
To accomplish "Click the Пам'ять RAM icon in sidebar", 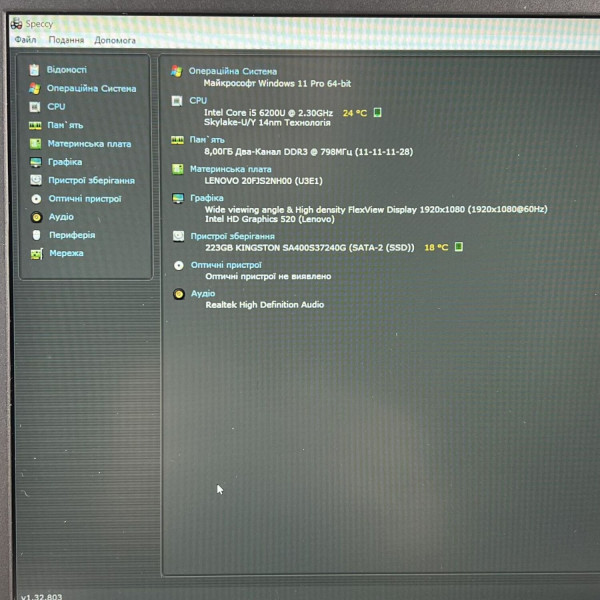I will click(x=35, y=126).
